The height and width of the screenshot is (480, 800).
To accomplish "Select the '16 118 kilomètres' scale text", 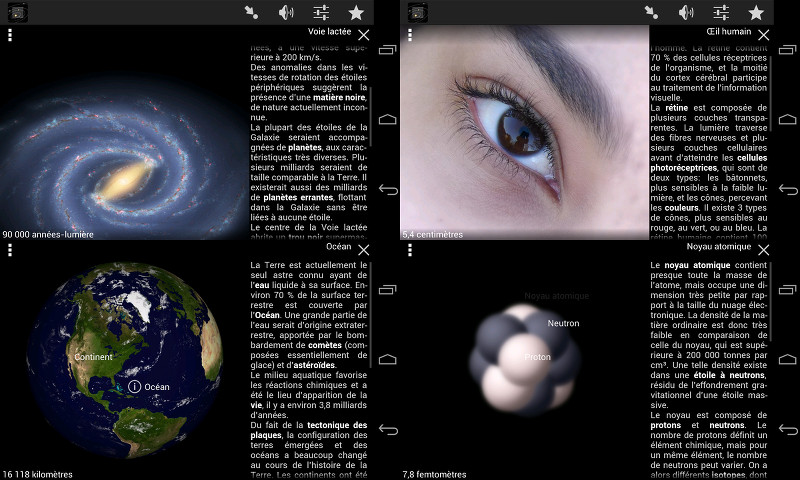I will point(38,474).
